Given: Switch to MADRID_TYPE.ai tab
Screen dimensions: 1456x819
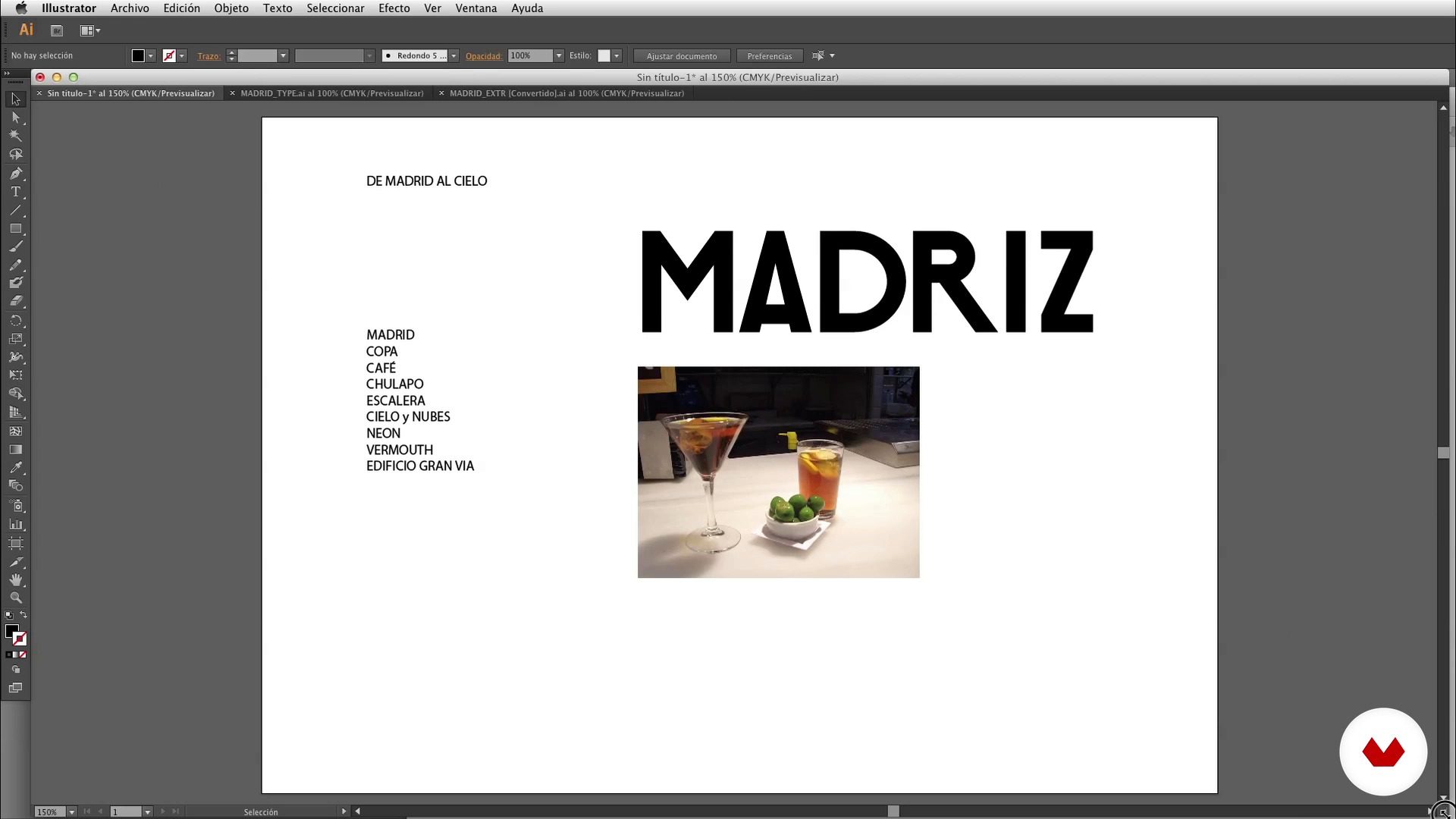Looking at the screenshot, I should (332, 93).
